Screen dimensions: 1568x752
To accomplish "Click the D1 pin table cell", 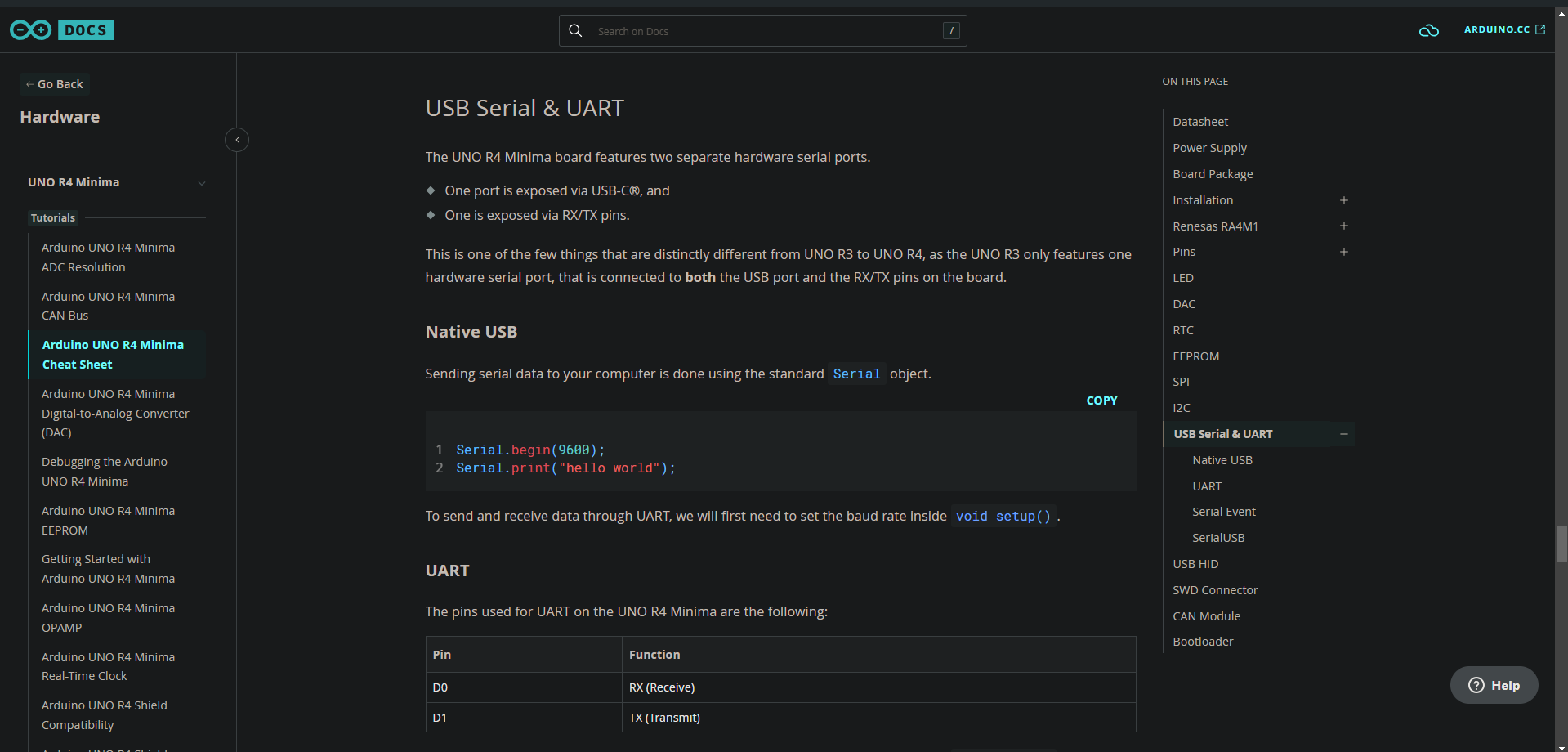I will (524, 718).
